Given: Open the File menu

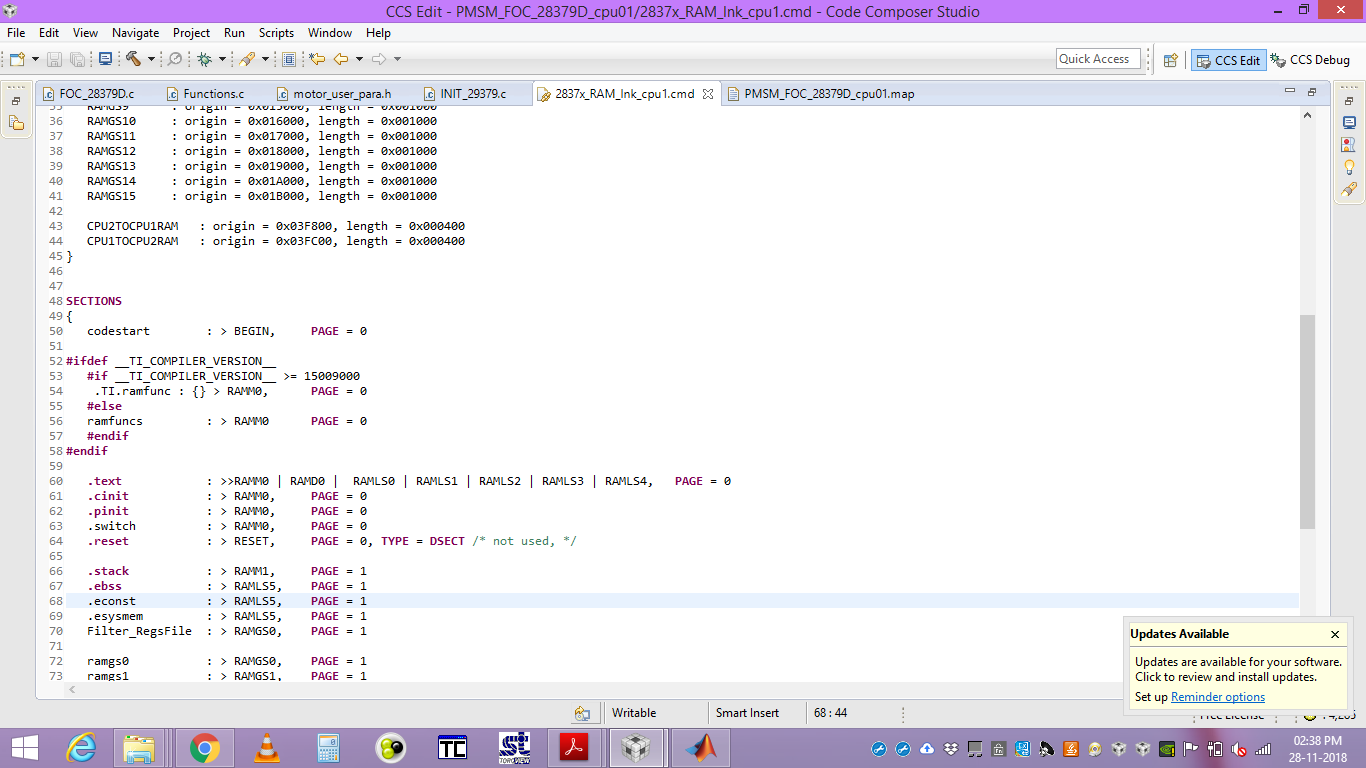Looking at the screenshot, I should tap(16, 33).
